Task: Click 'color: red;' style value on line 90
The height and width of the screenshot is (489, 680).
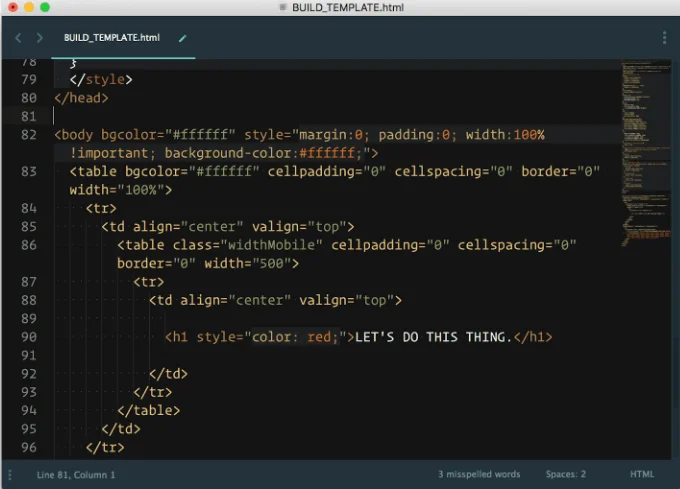Action: coord(295,337)
